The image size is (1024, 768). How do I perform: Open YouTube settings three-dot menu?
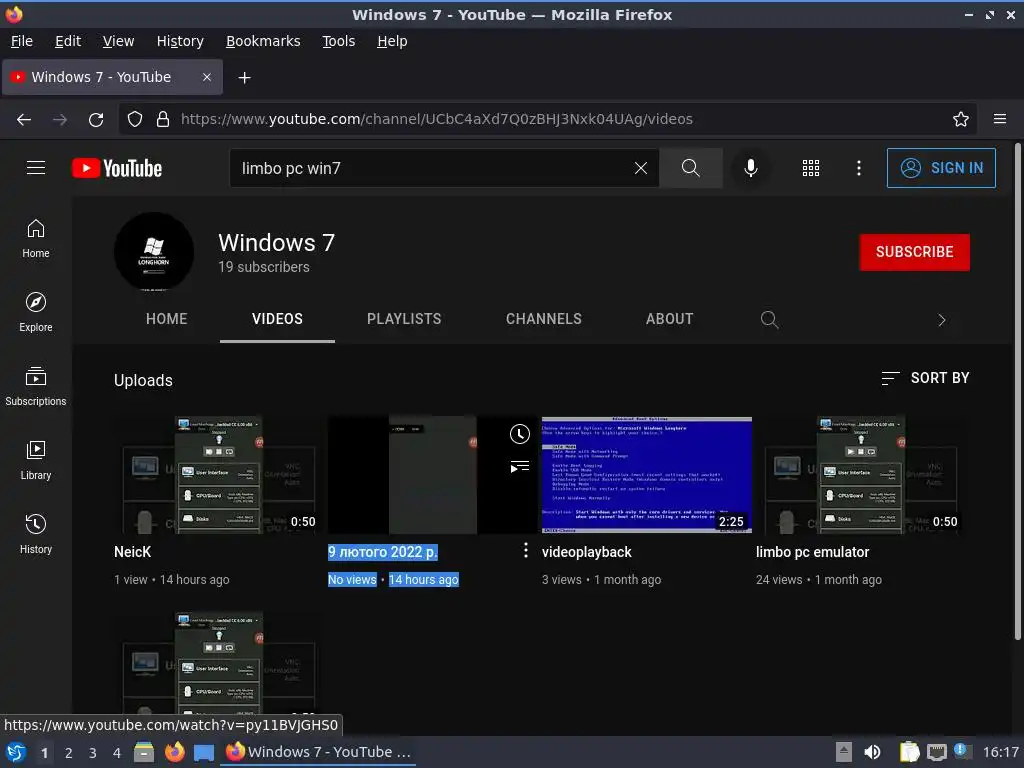click(858, 168)
